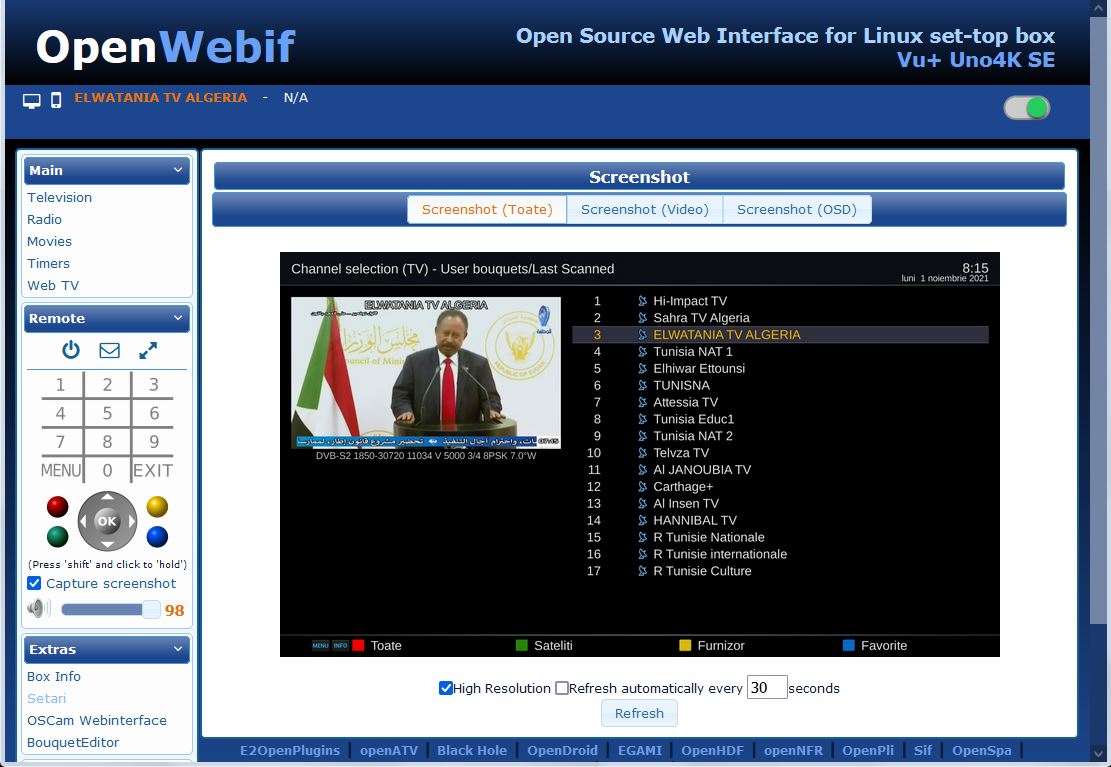Open Movies in Main menu
Image resolution: width=1111 pixels, height=767 pixels.
click(49, 241)
